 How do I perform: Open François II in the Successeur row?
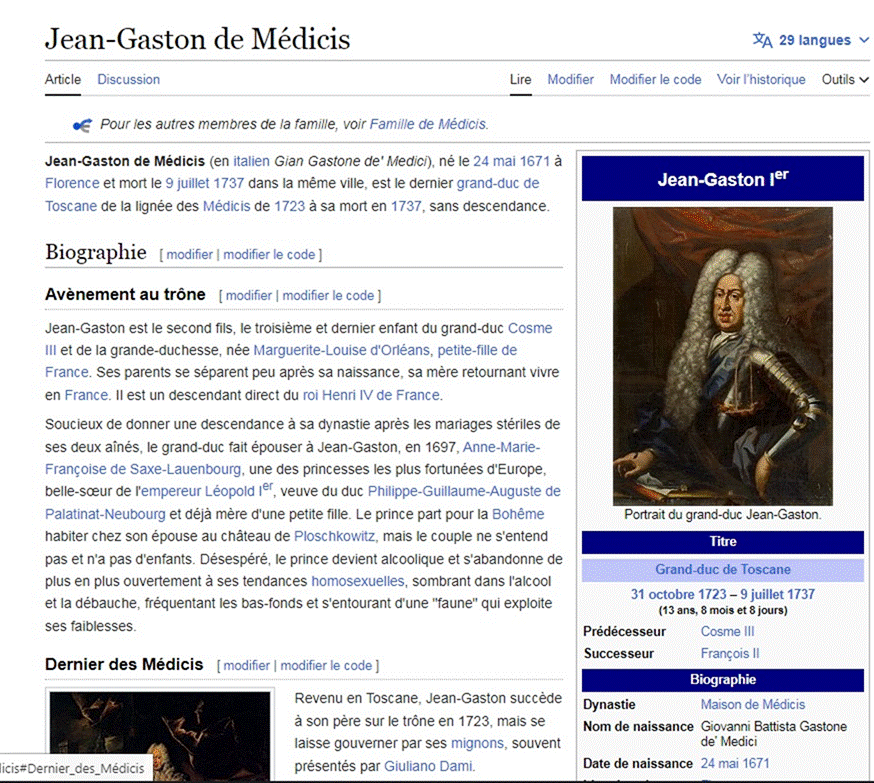click(x=730, y=653)
